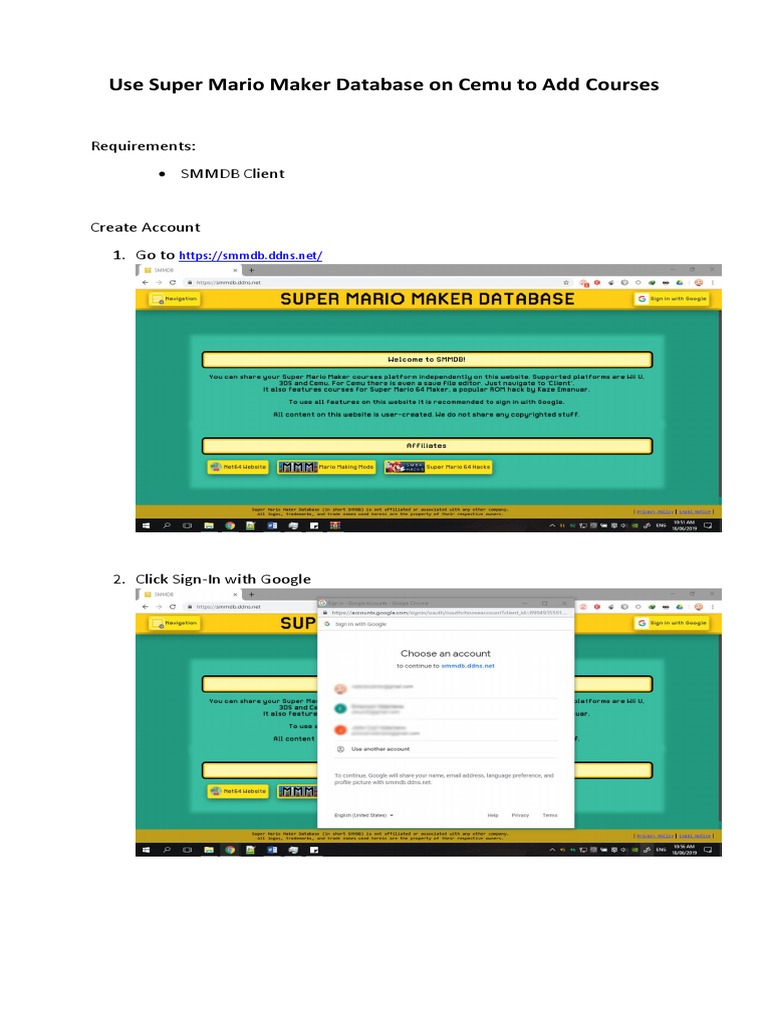
Task: Click smmdb.ddns.net link under Choose an account
Action: 468,666
